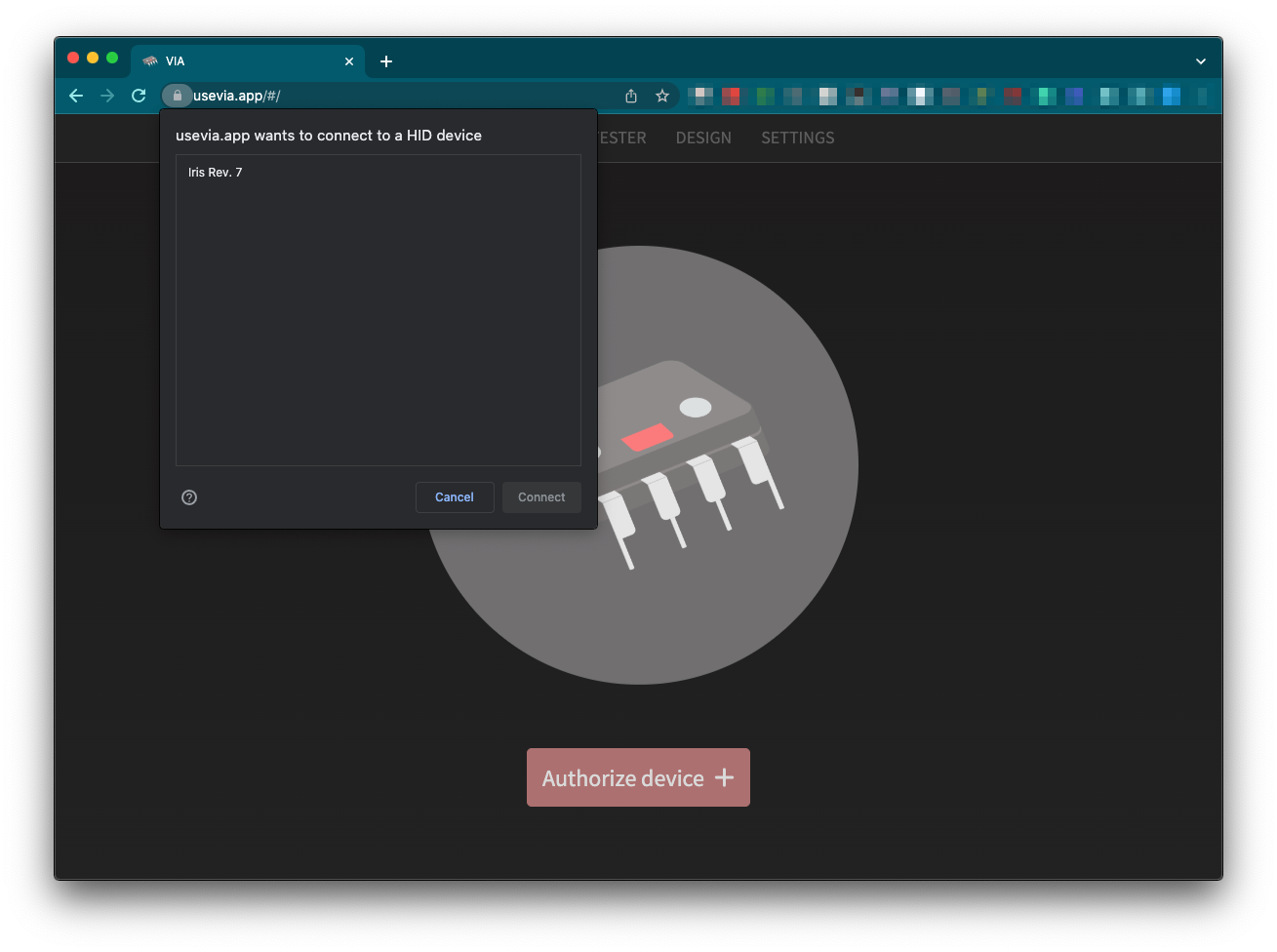Navigate back with the browser back arrow

[x=76, y=96]
